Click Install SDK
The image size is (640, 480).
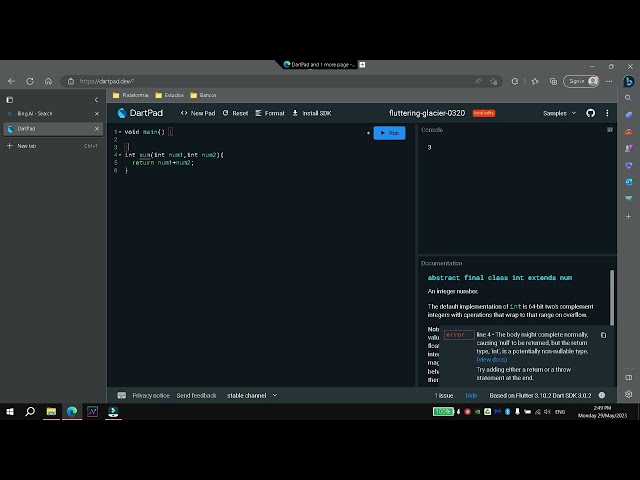click(x=312, y=113)
